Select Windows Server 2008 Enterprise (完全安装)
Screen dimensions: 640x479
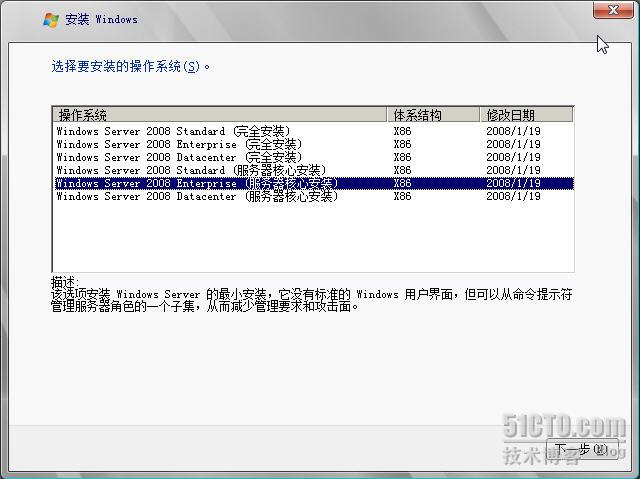[313, 144]
